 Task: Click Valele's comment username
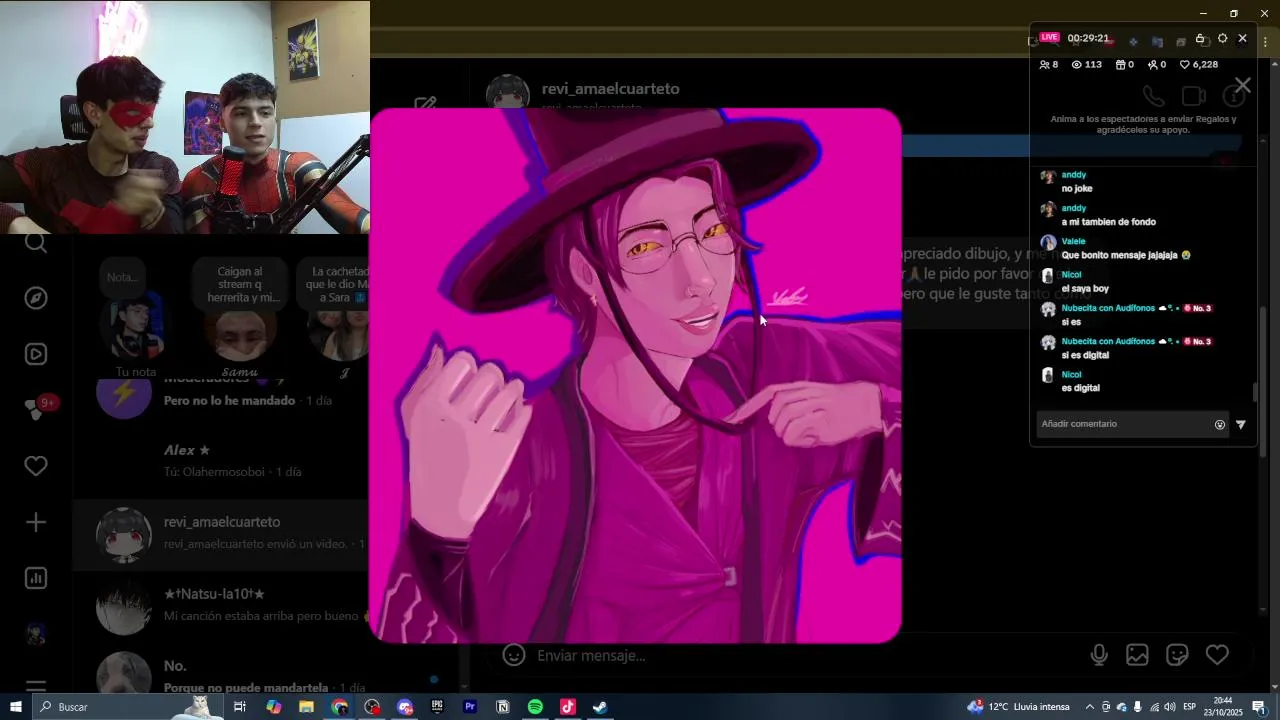click(x=1073, y=241)
